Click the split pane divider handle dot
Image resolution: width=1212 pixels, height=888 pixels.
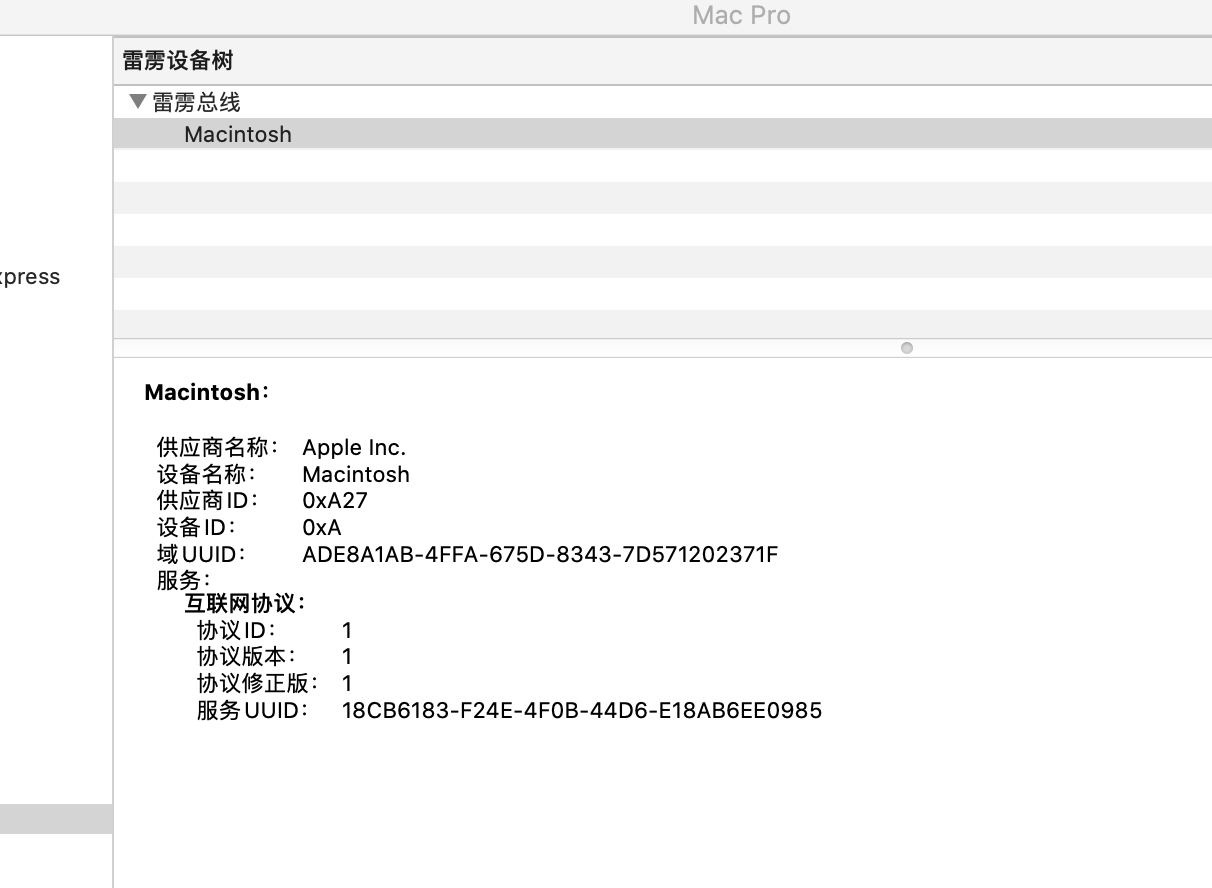tap(907, 348)
